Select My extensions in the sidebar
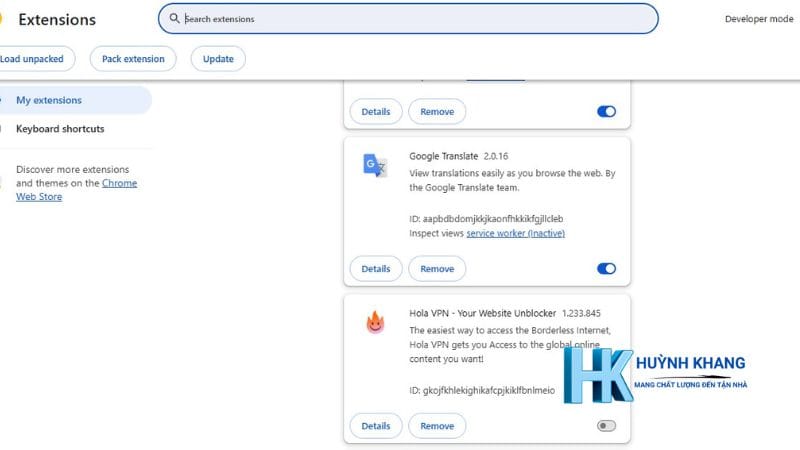The height and width of the screenshot is (450, 800). [76, 100]
